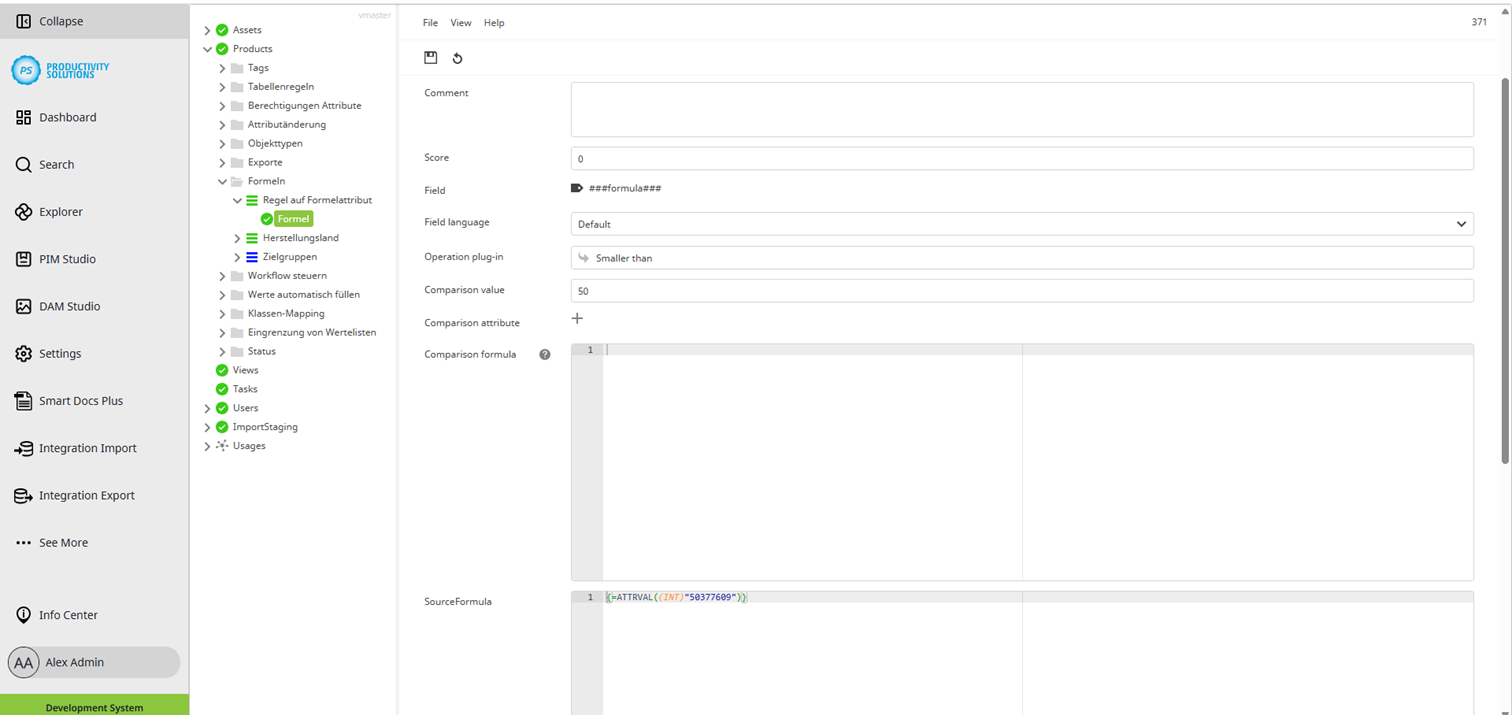1512x715 pixels.
Task: Click the Alex Admin user avatar
Action: [x=23, y=662]
